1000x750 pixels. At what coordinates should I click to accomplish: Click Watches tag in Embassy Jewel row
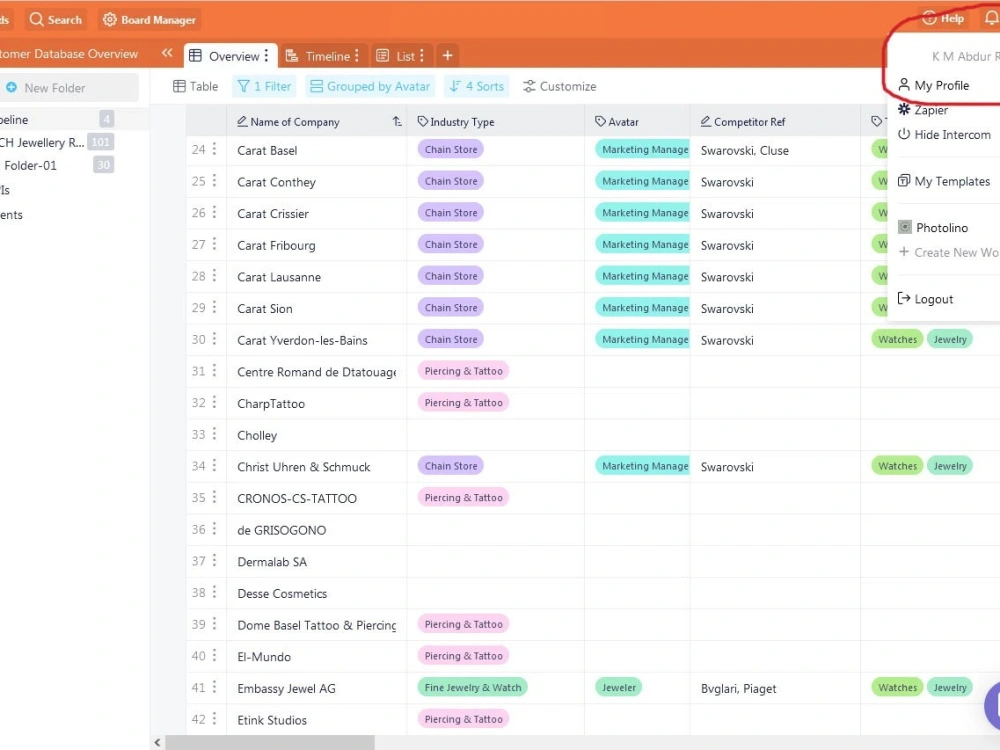tap(897, 688)
